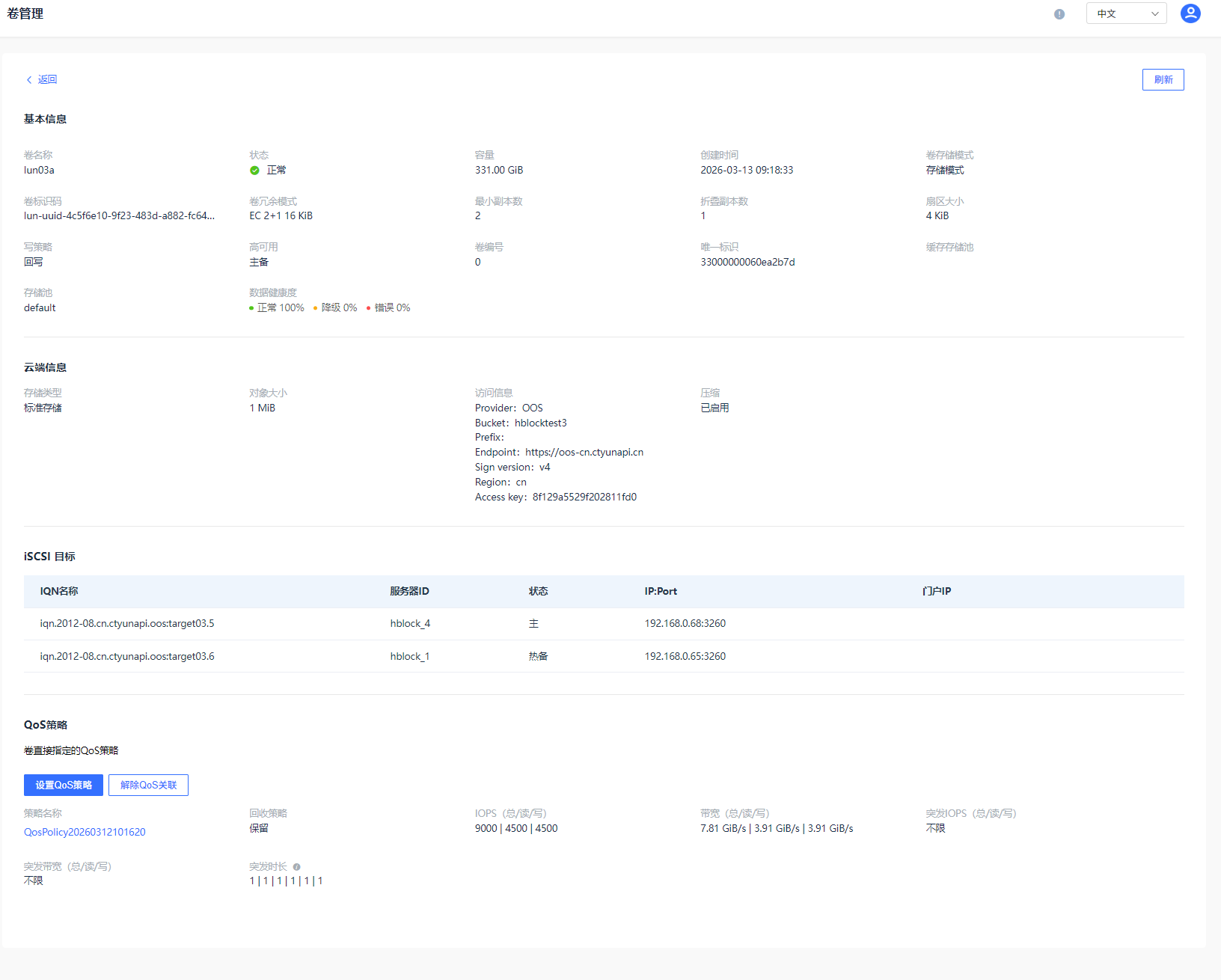Open the 中文 language dropdown

[x=1126, y=13]
